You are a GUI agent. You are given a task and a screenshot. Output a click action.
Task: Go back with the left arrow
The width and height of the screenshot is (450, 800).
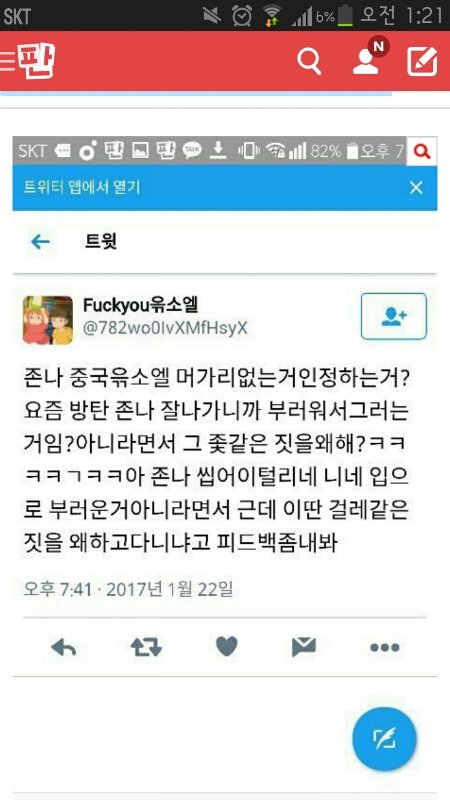pos(40,242)
